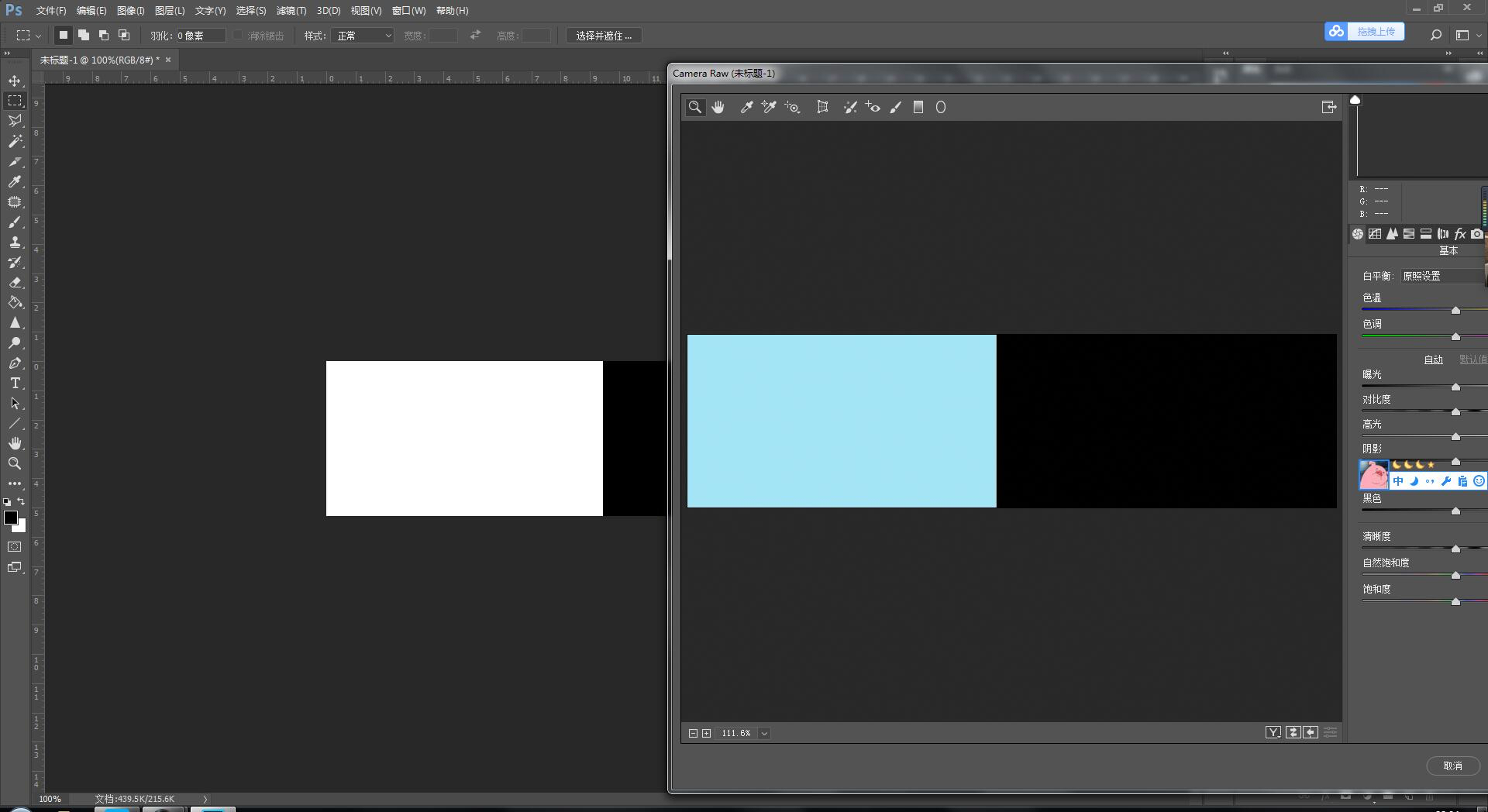Viewport: 1488px width, 812px height.
Task: Open the 滤镜(T) menu
Action: click(x=291, y=11)
